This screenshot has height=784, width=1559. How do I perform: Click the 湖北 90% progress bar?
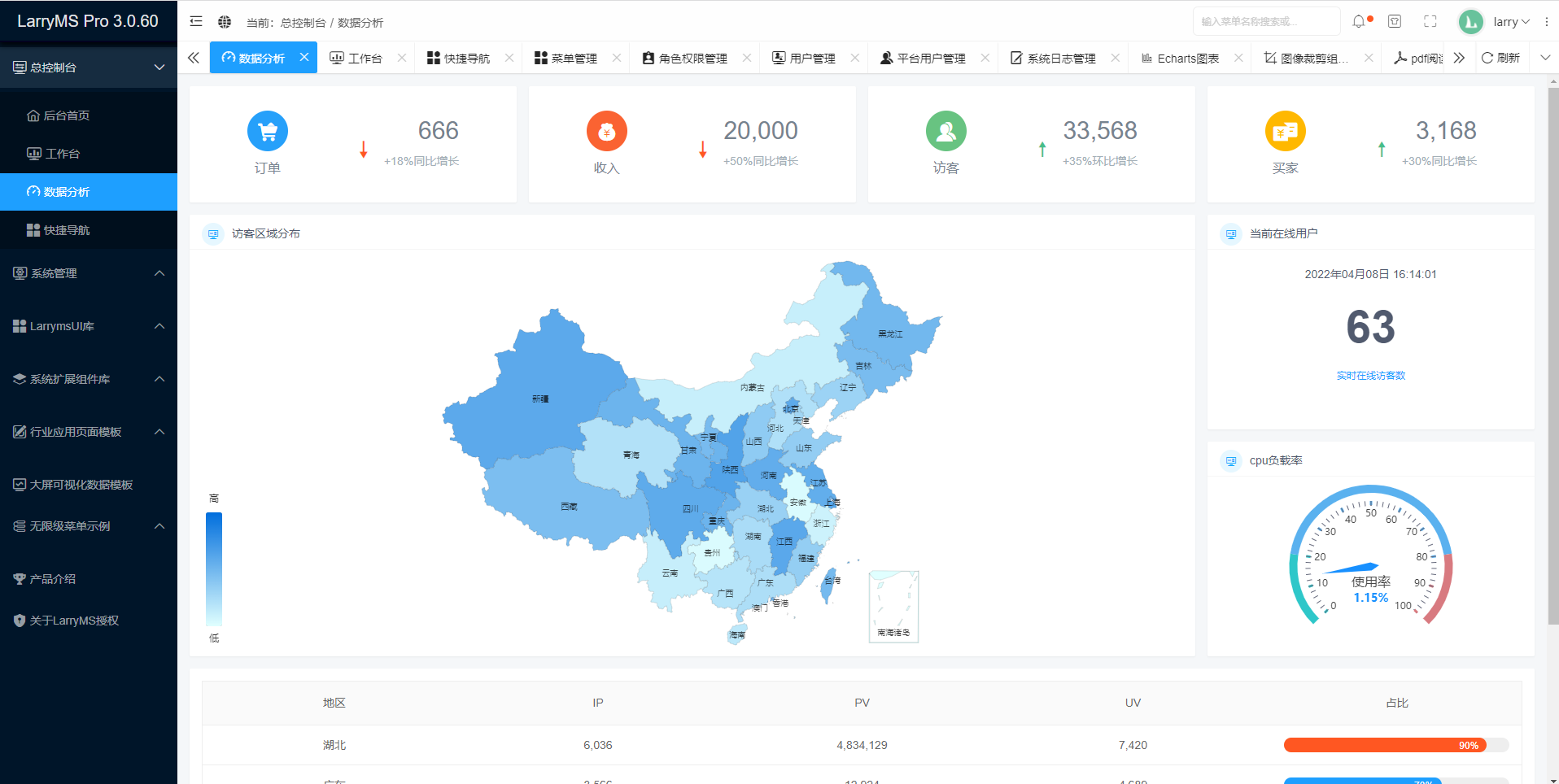(1396, 745)
